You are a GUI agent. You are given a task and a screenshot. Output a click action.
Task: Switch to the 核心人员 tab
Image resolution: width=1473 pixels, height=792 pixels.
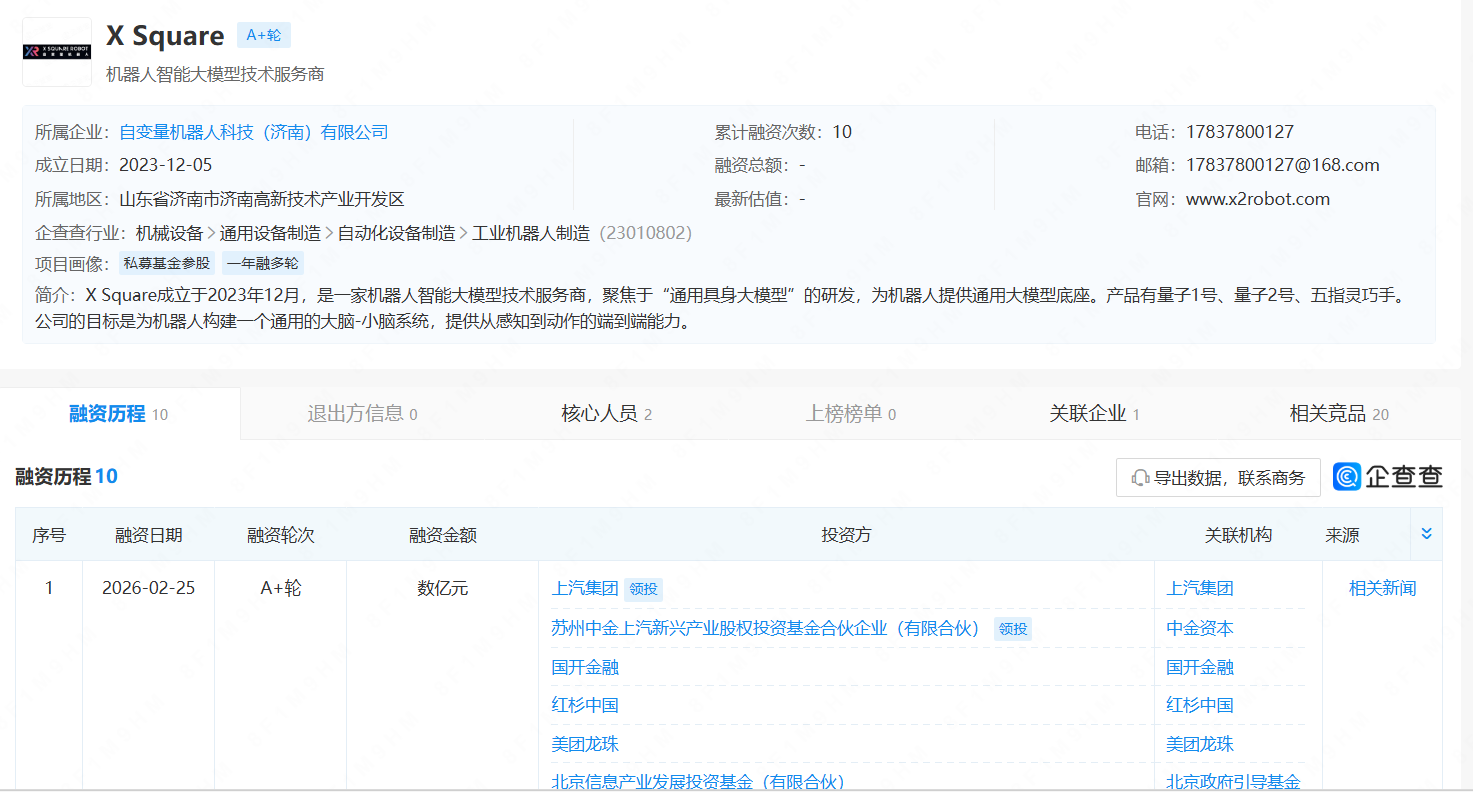[606, 414]
